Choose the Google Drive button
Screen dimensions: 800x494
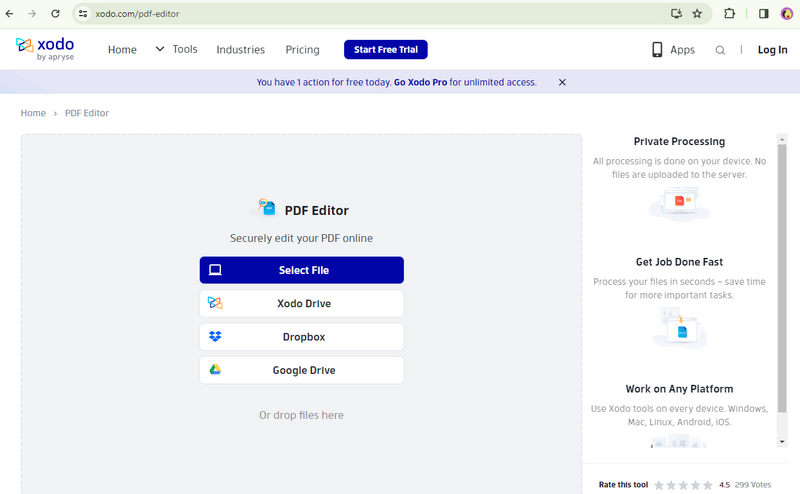click(302, 369)
